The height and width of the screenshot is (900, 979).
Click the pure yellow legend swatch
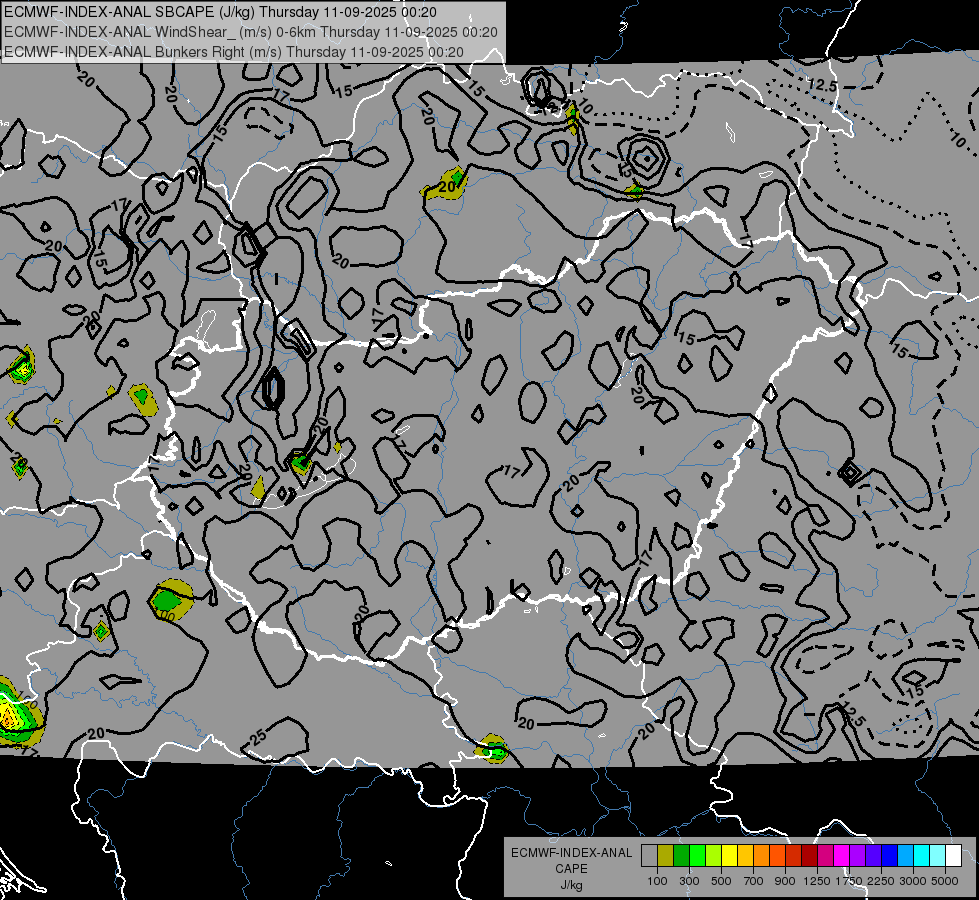(x=729, y=856)
